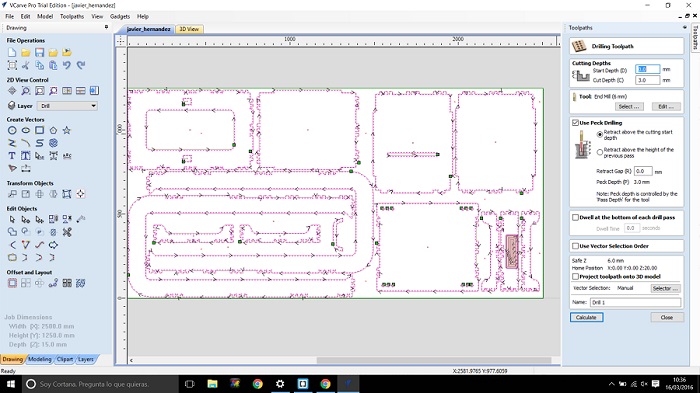This screenshot has height=393, width=700.
Task: Select the Draw star tool
Action: 67,130
